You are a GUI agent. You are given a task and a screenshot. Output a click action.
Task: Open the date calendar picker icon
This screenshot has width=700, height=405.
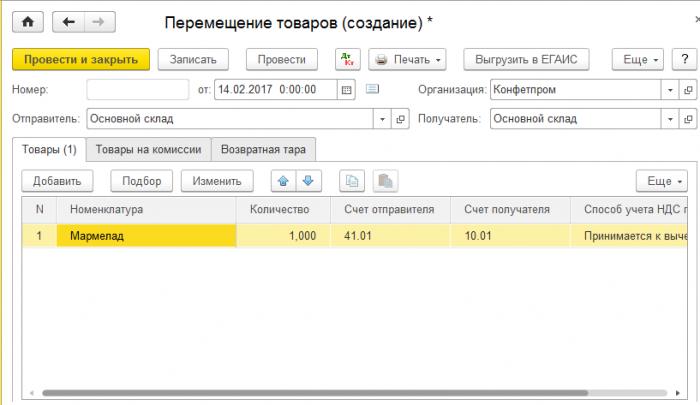click(x=346, y=90)
